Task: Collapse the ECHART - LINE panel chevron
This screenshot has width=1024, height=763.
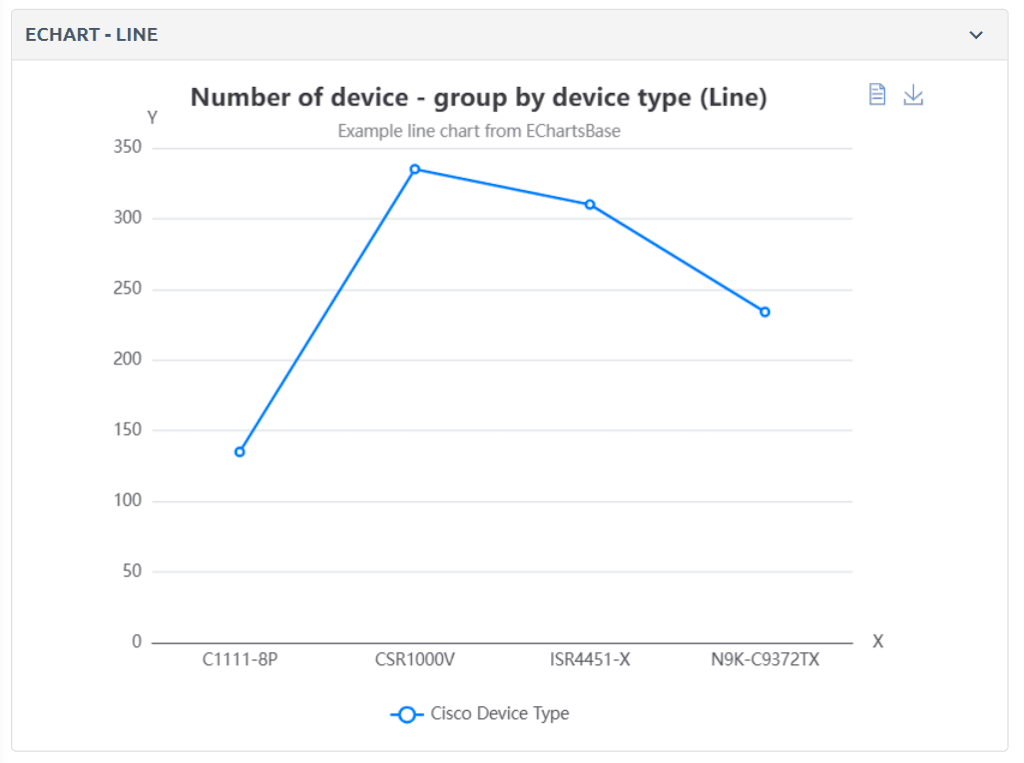Action: [x=976, y=35]
